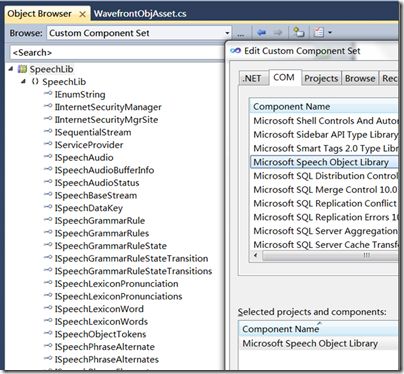Select ISpeechGrammarRules interface

click(x=102, y=233)
